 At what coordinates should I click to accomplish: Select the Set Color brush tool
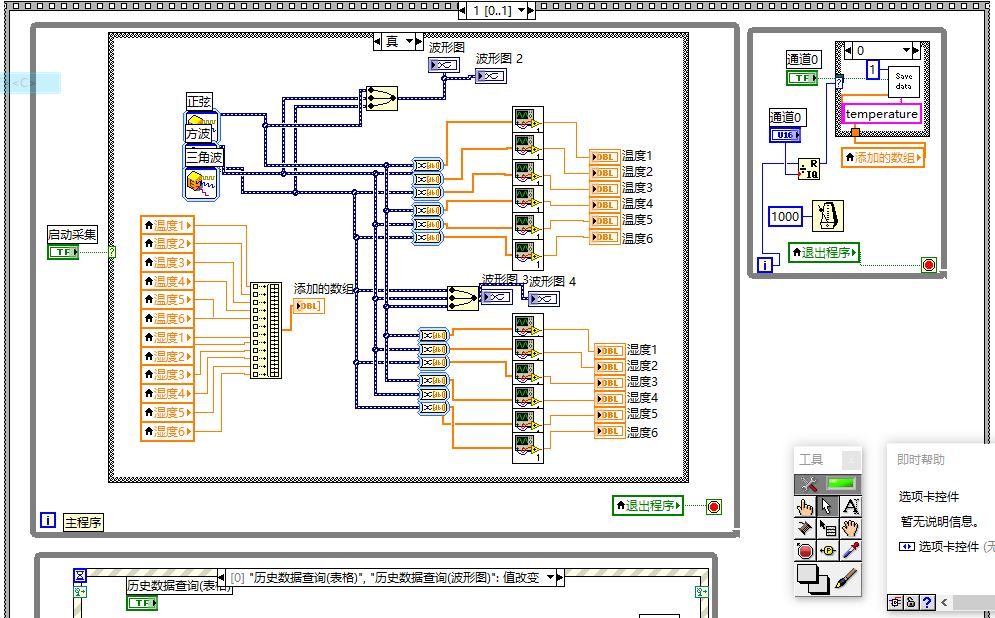846,578
